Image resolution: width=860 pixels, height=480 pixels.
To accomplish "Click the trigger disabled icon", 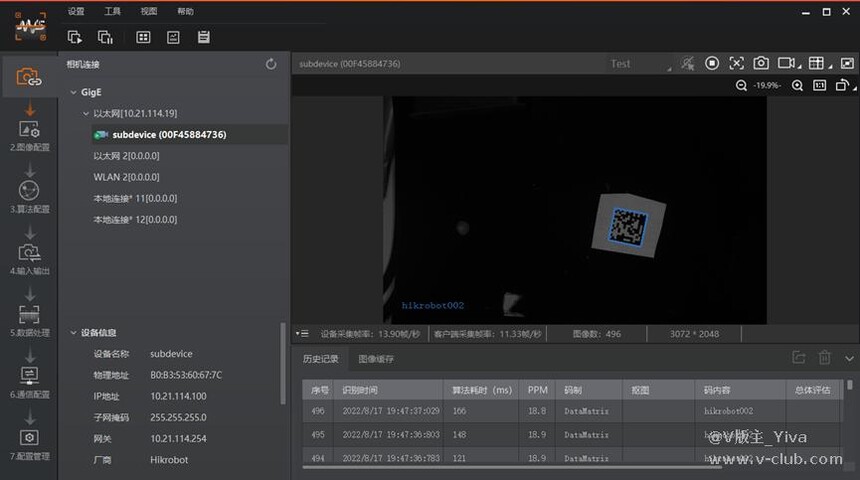I will tap(687, 64).
